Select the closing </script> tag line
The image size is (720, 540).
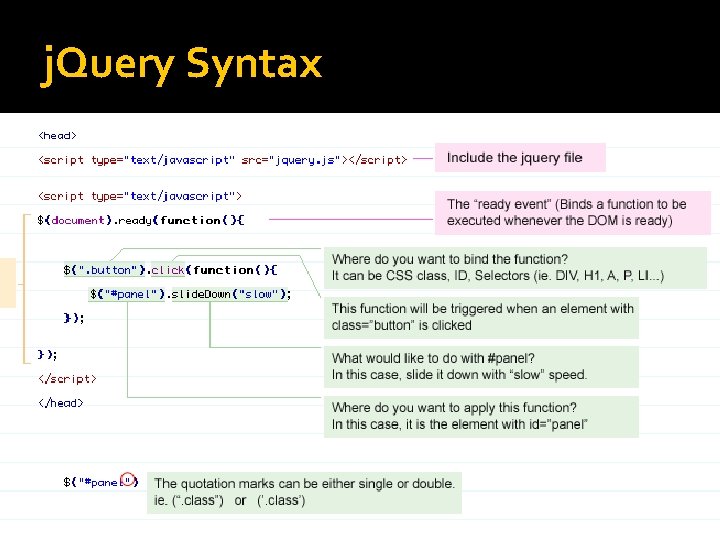pos(68,379)
